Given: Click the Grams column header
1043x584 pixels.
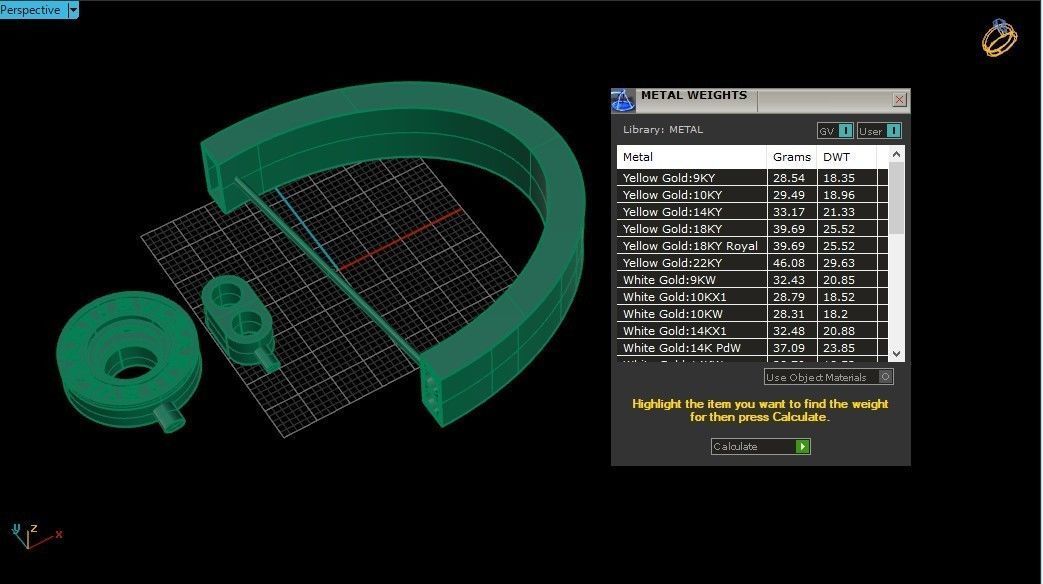Looking at the screenshot, I should 792,157.
